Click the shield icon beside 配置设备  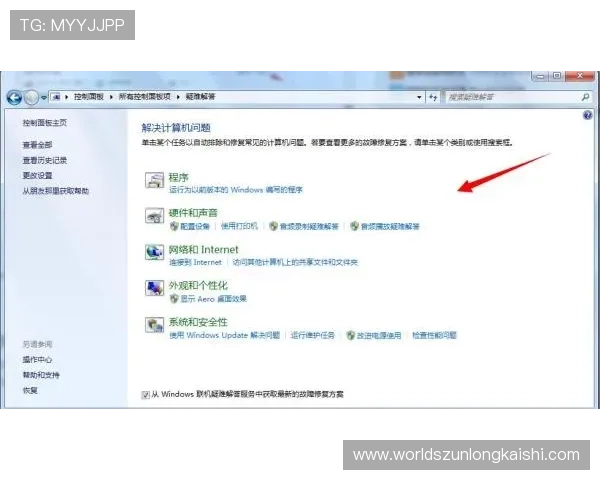tap(174, 226)
